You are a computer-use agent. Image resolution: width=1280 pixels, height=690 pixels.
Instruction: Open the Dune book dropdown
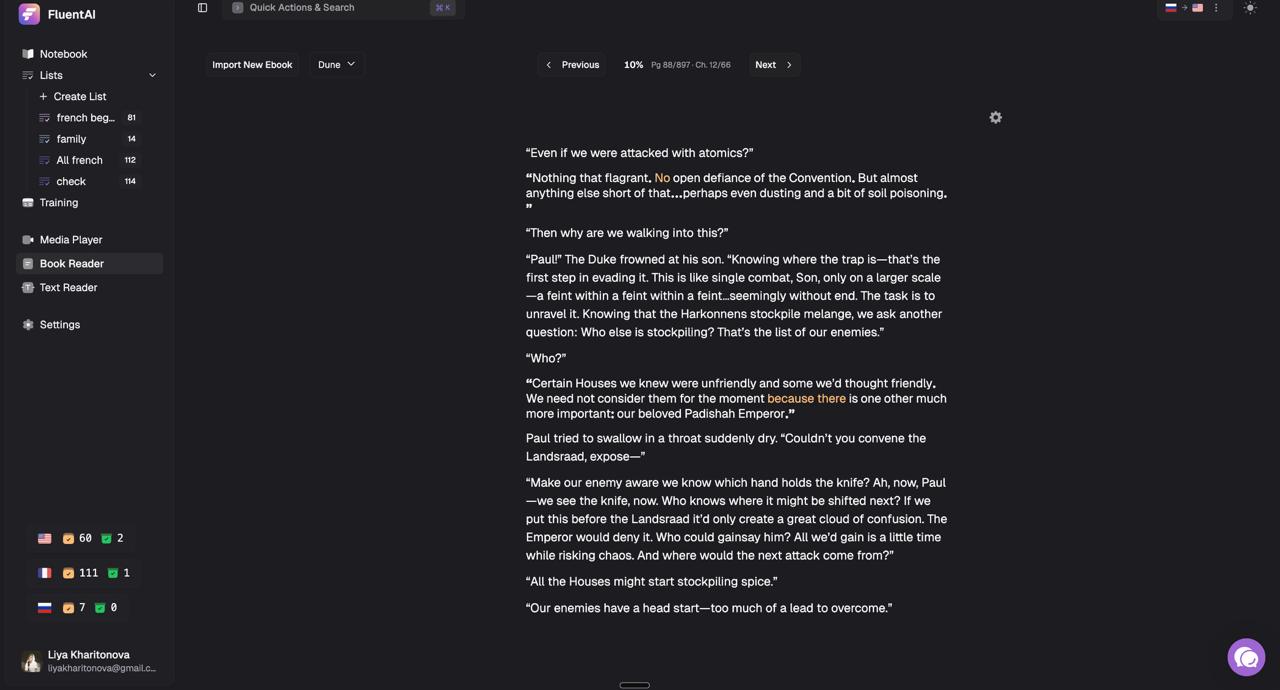click(x=336, y=65)
